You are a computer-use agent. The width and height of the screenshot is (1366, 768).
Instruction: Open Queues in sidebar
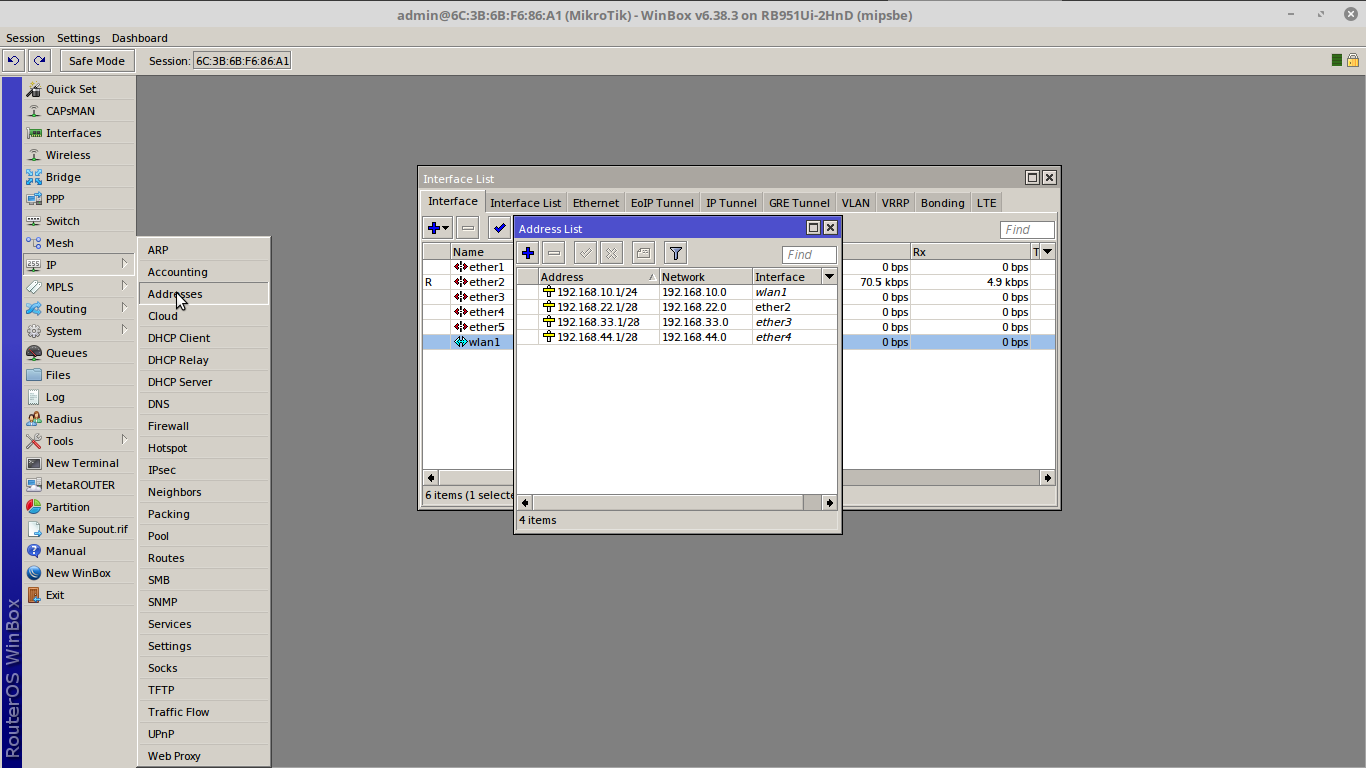tap(79, 353)
